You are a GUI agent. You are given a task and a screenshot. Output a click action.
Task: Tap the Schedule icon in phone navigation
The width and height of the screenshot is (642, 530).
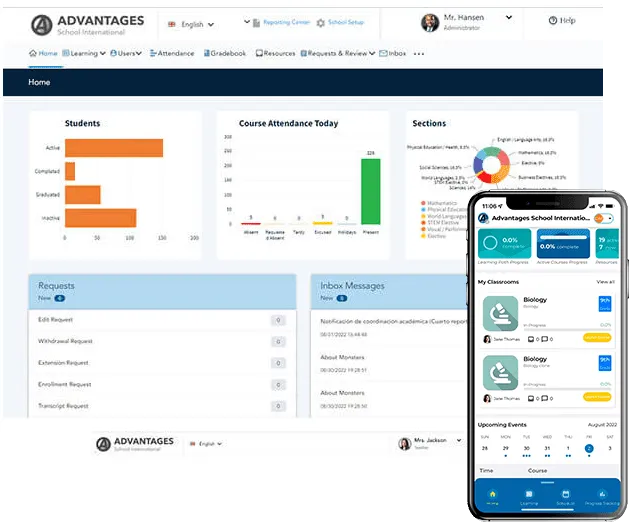565,496
